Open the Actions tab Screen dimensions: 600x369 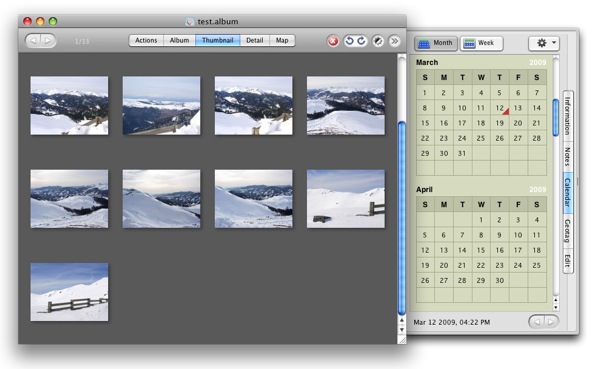click(x=146, y=40)
